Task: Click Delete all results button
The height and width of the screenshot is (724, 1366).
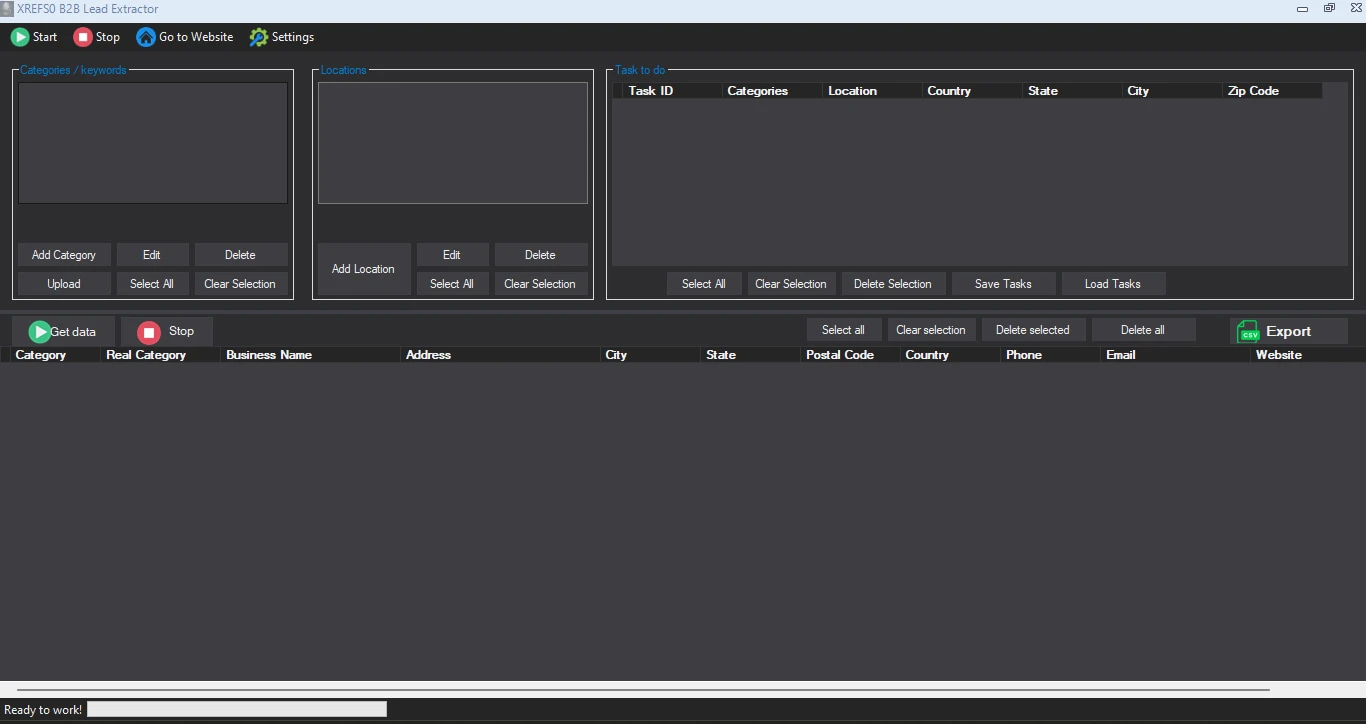Action: [1143, 330]
